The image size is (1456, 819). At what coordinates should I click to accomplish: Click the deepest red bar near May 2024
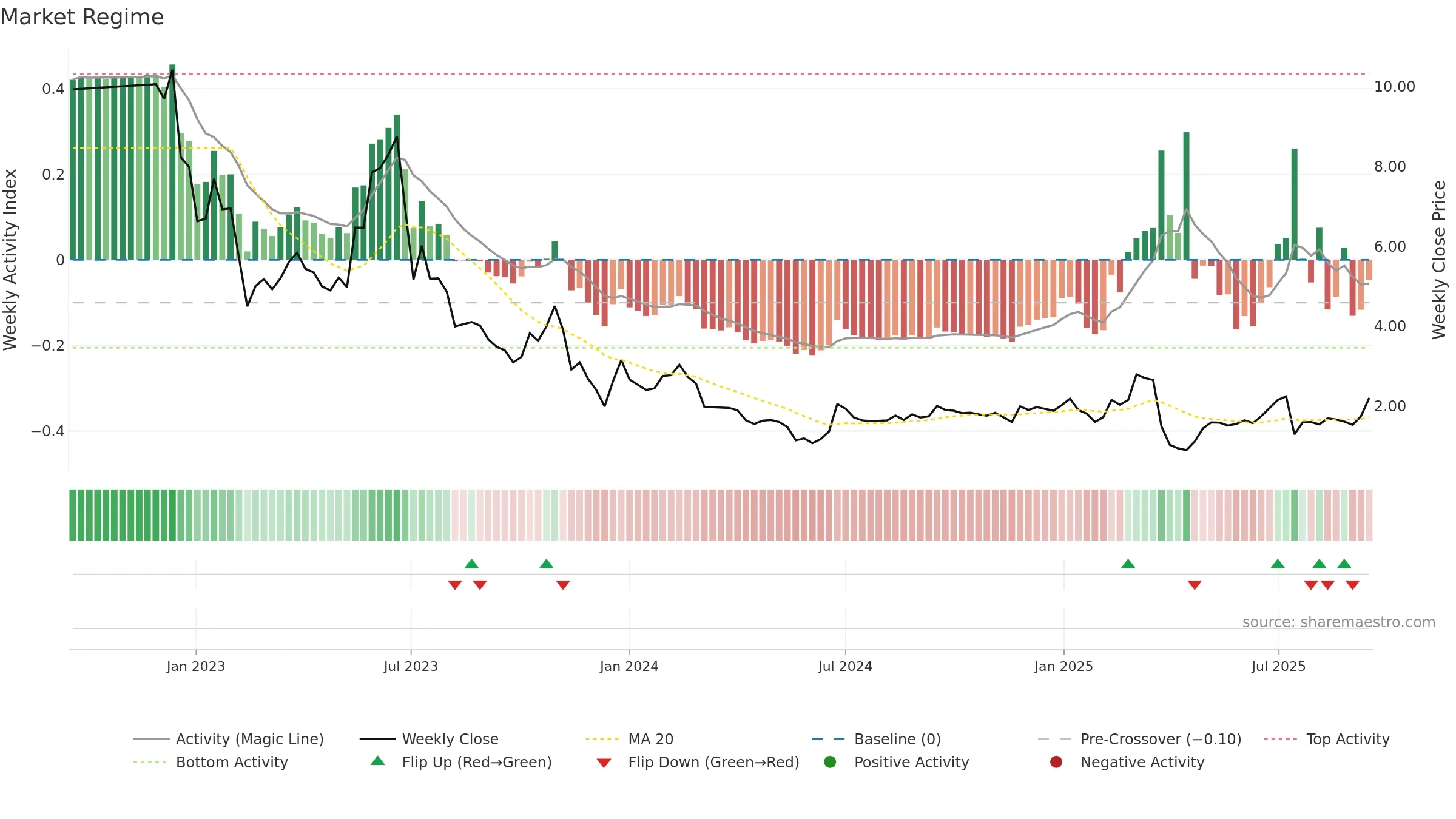812,308
